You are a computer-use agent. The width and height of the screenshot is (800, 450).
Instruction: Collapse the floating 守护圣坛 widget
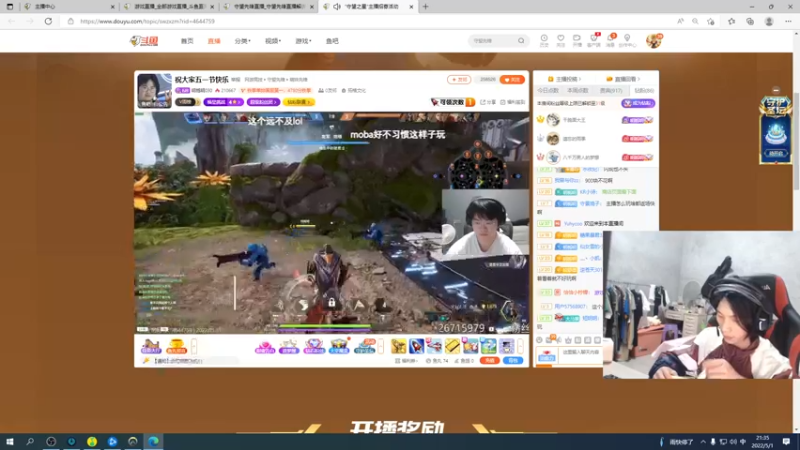tap(776, 90)
